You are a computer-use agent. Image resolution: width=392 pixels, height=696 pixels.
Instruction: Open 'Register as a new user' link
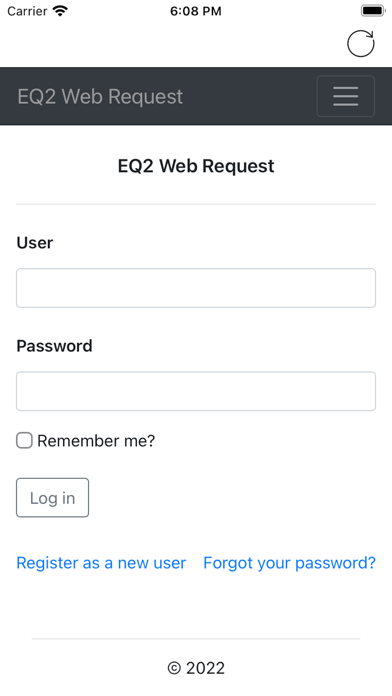pos(101,563)
